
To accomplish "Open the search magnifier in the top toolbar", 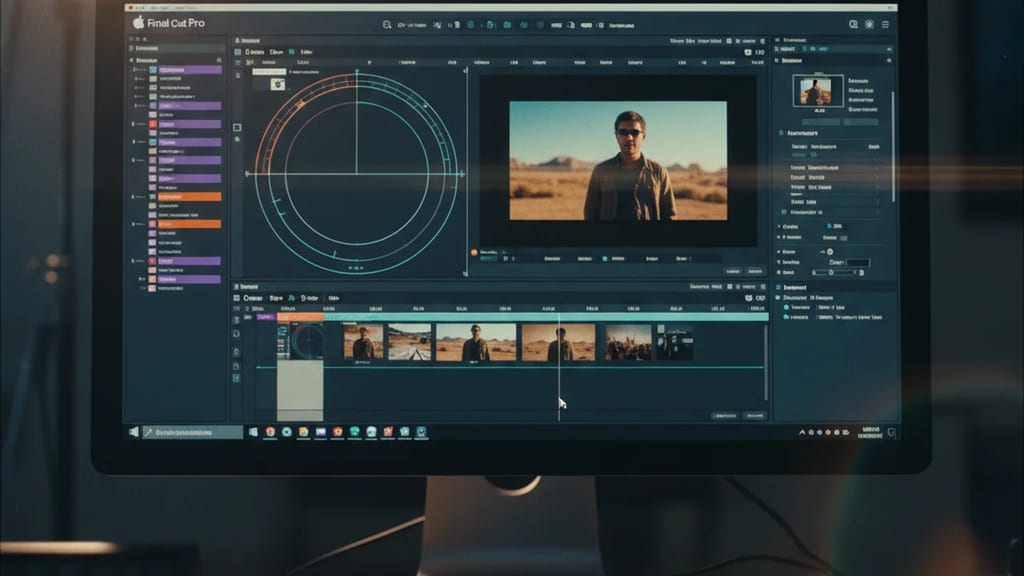I will [387, 25].
